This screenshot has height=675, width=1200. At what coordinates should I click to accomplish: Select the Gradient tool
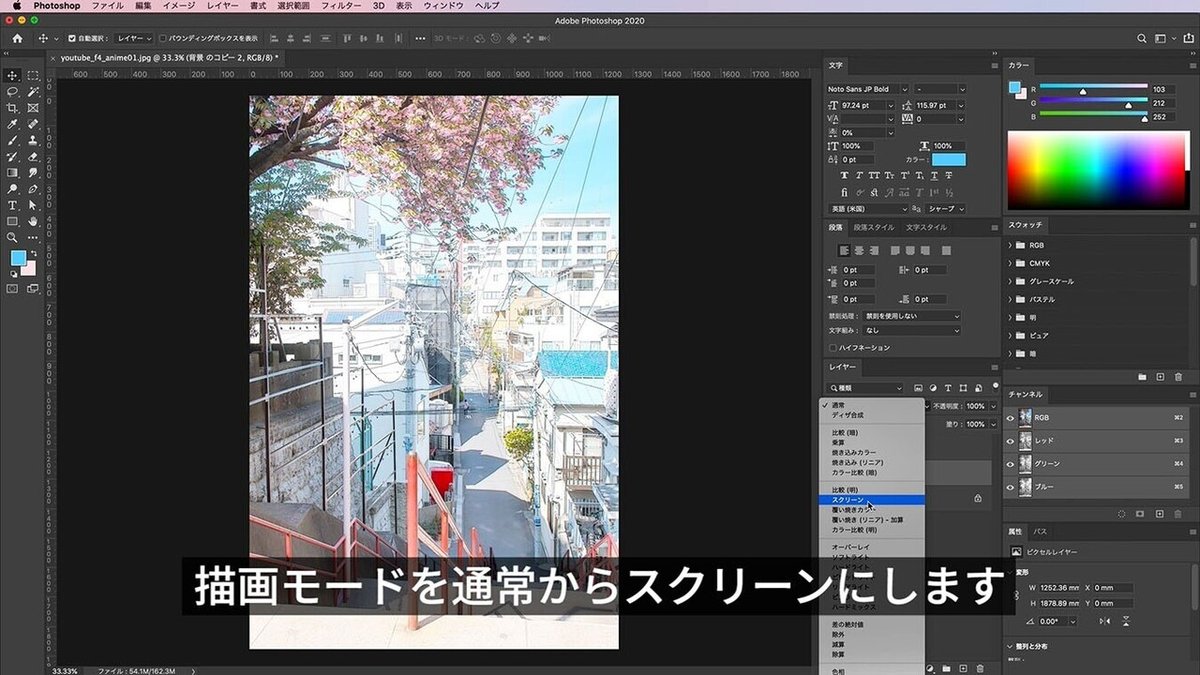click(12, 172)
